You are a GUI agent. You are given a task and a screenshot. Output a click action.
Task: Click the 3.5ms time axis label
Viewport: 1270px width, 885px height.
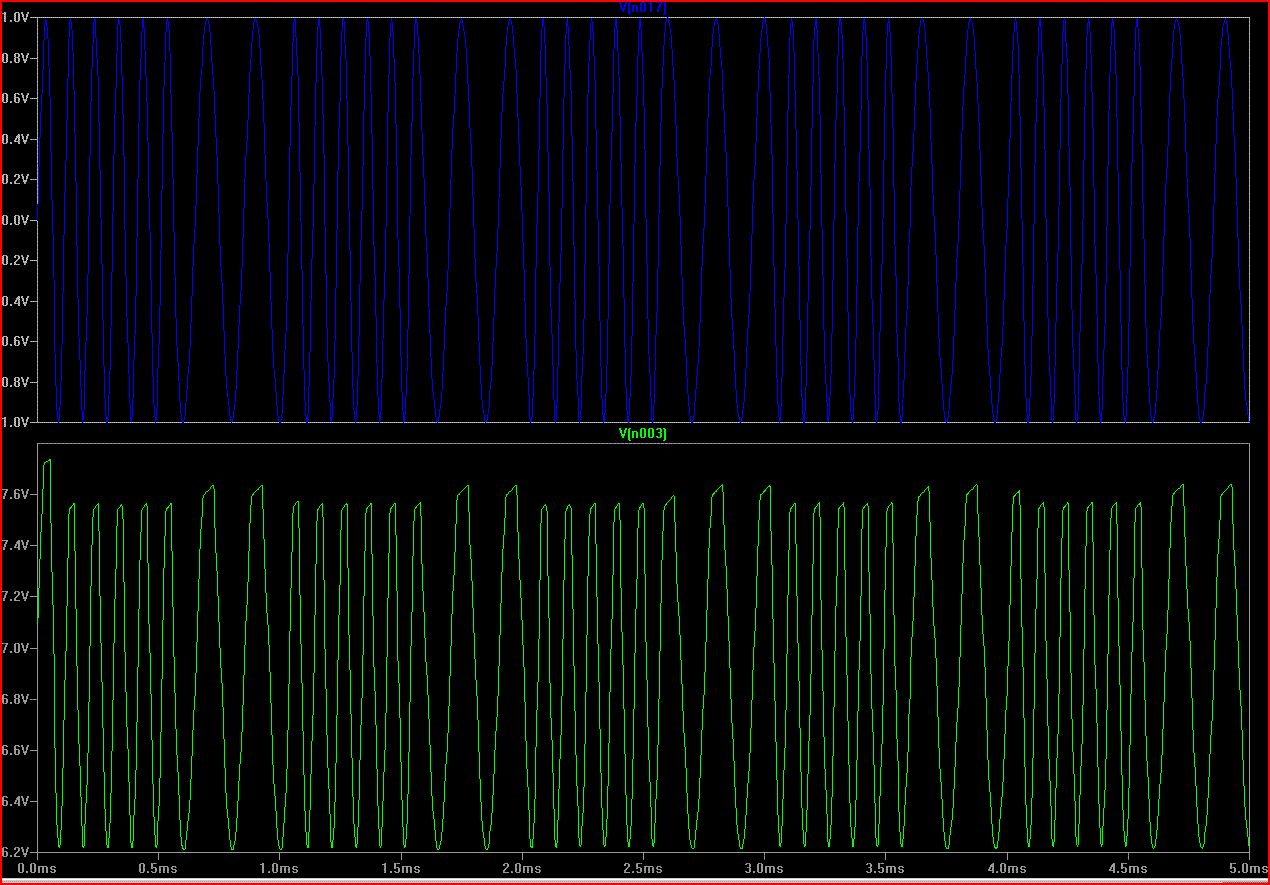(x=885, y=868)
